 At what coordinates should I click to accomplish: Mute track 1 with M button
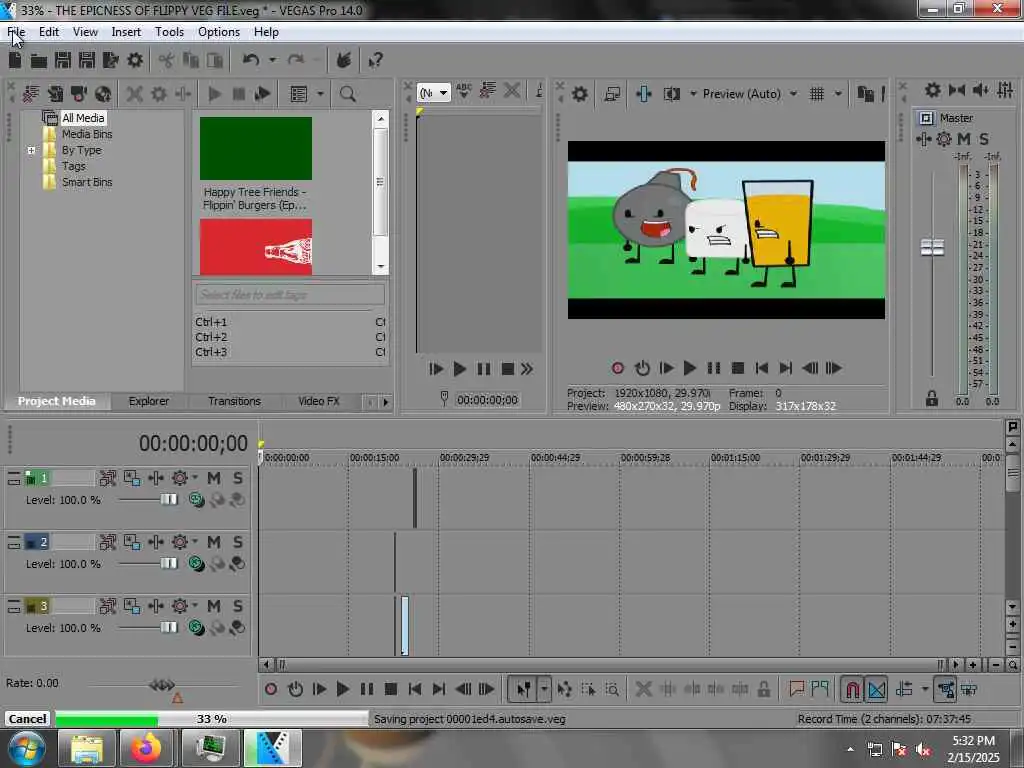[x=214, y=478]
